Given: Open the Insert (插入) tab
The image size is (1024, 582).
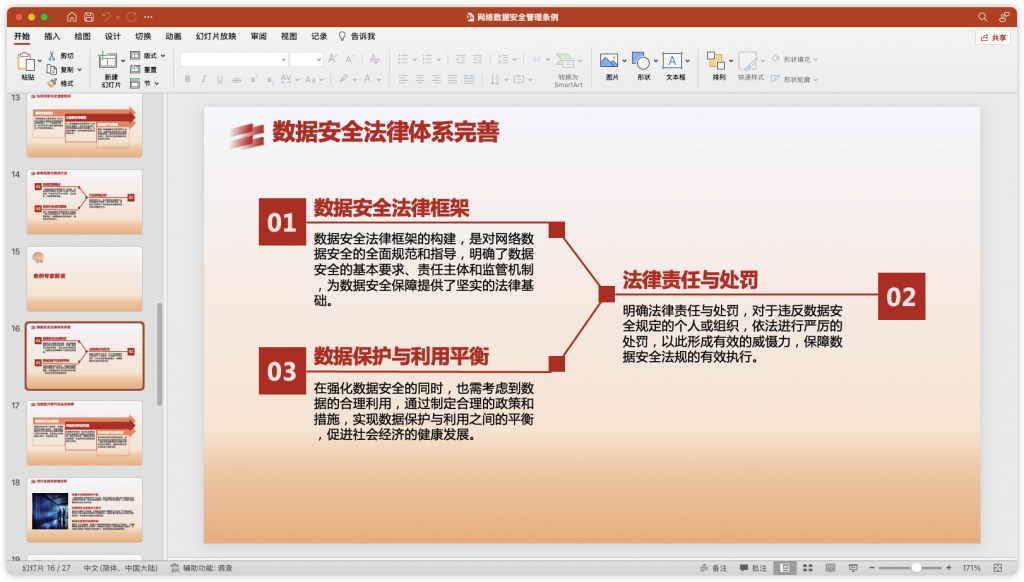Looking at the screenshot, I should pos(52,37).
